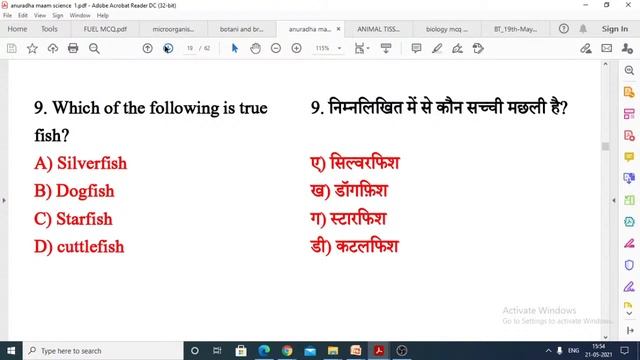
Task: Select the highlight text pen tool
Action: click(437, 49)
